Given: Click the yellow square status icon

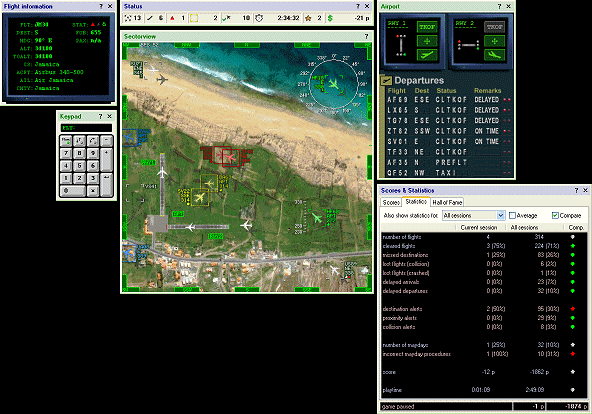Looking at the screenshot, I should (x=194, y=18).
